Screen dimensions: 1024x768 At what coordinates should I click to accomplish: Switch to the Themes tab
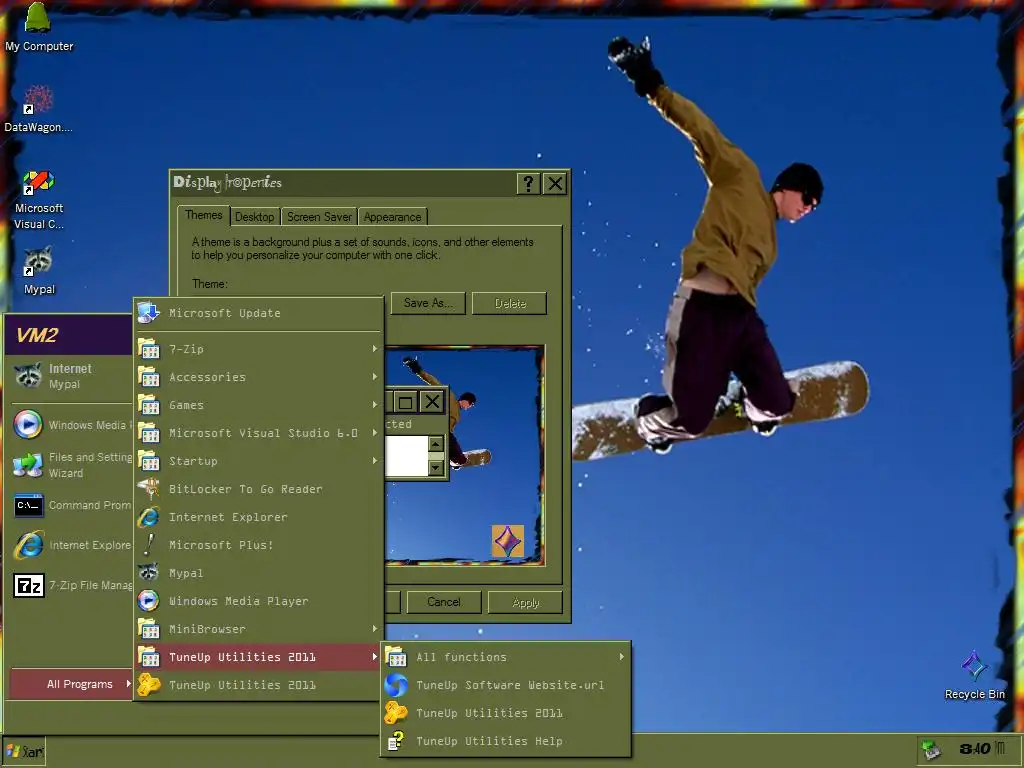[203, 215]
